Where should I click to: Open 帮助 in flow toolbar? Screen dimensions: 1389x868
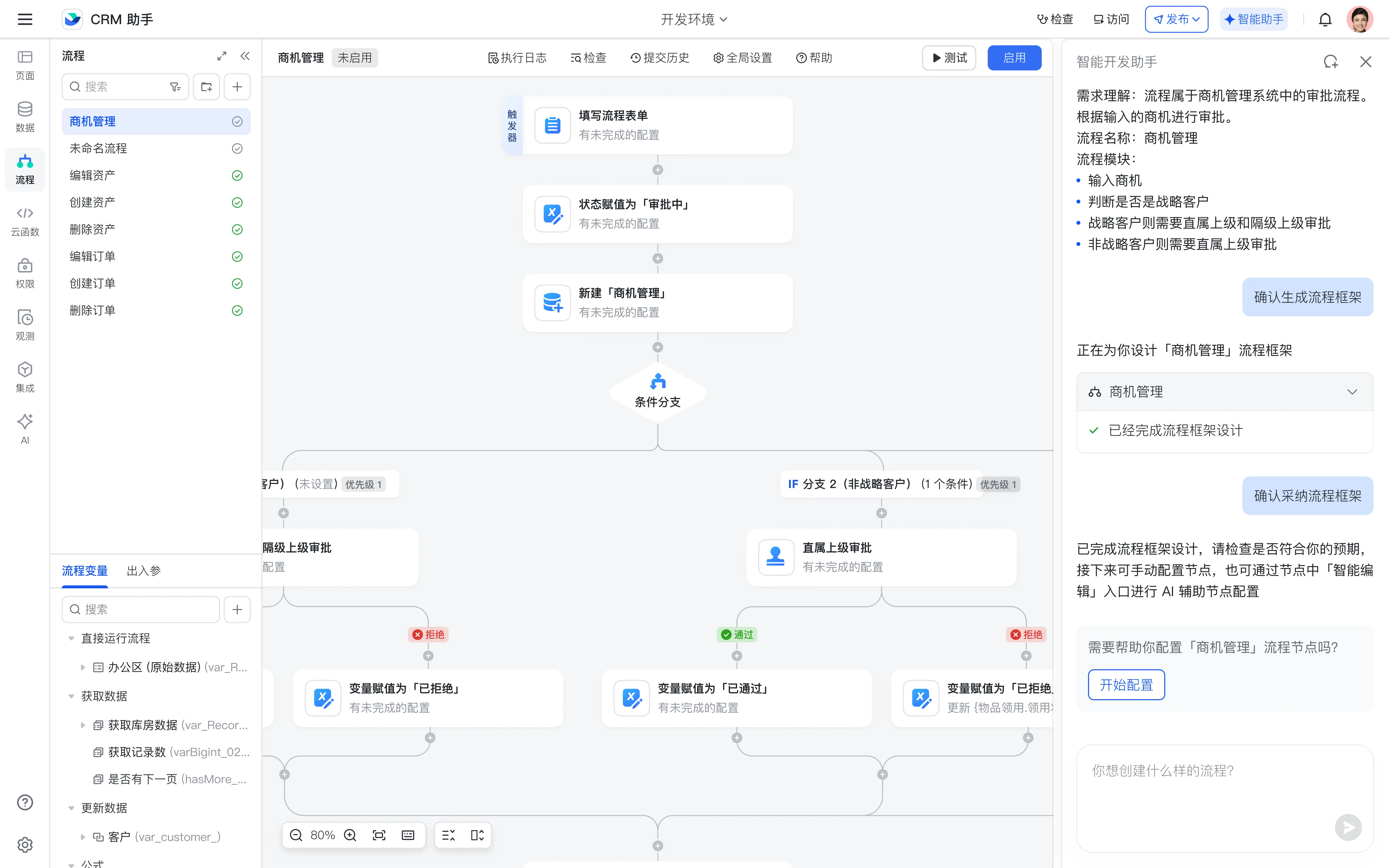coord(814,58)
